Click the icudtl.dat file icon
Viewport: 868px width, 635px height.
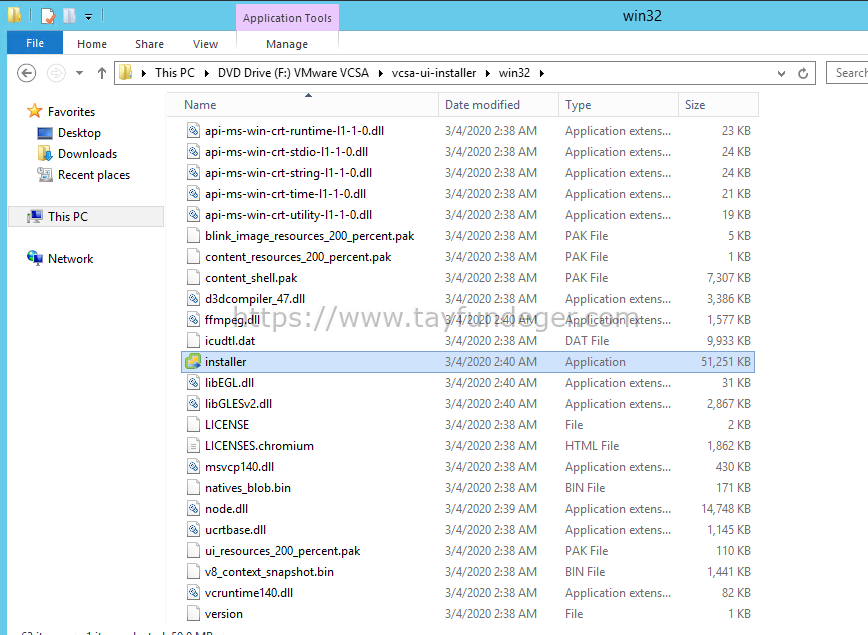click(193, 340)
